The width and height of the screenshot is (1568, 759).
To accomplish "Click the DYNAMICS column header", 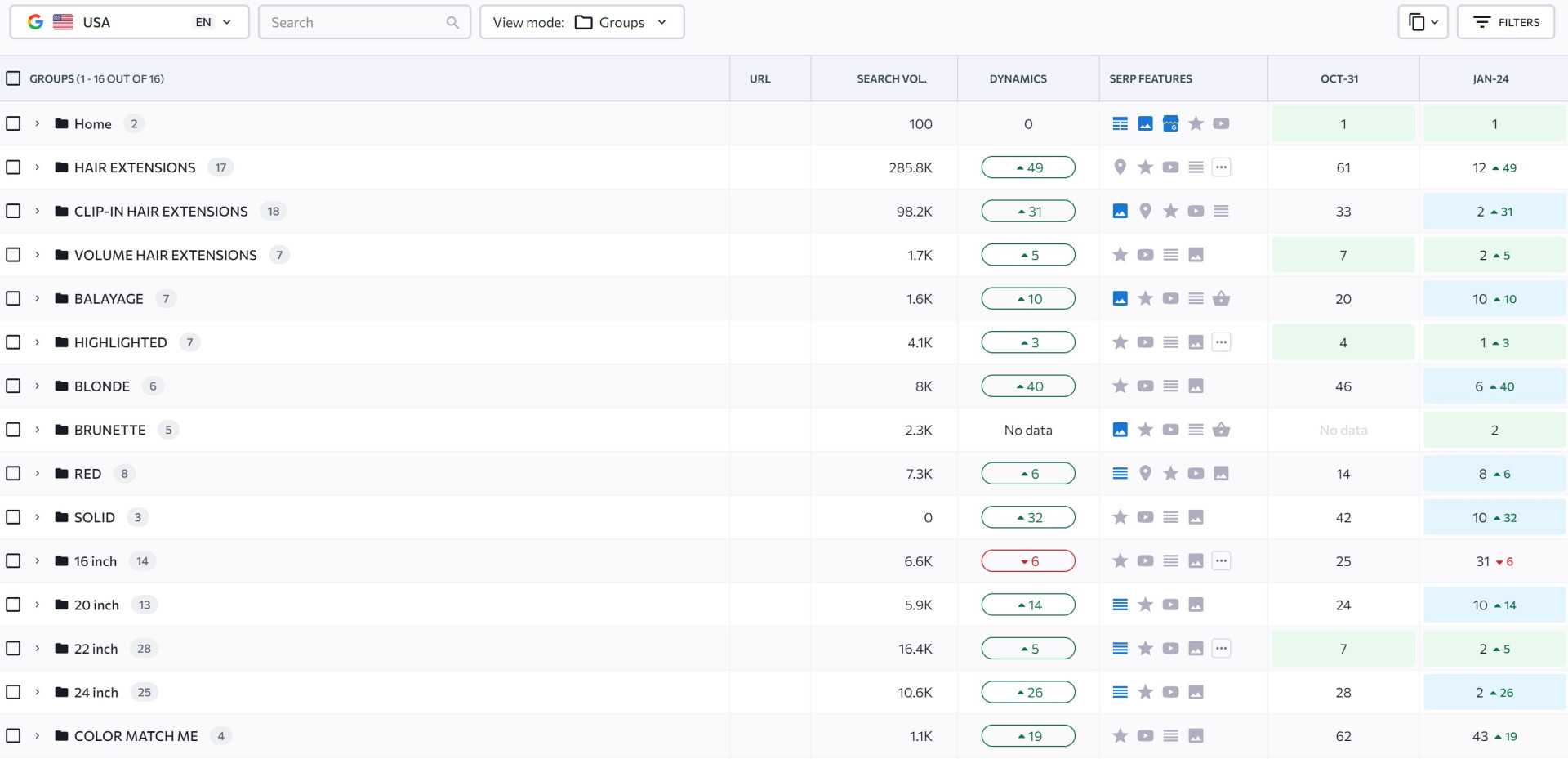I will click(x=1018, y=78).
